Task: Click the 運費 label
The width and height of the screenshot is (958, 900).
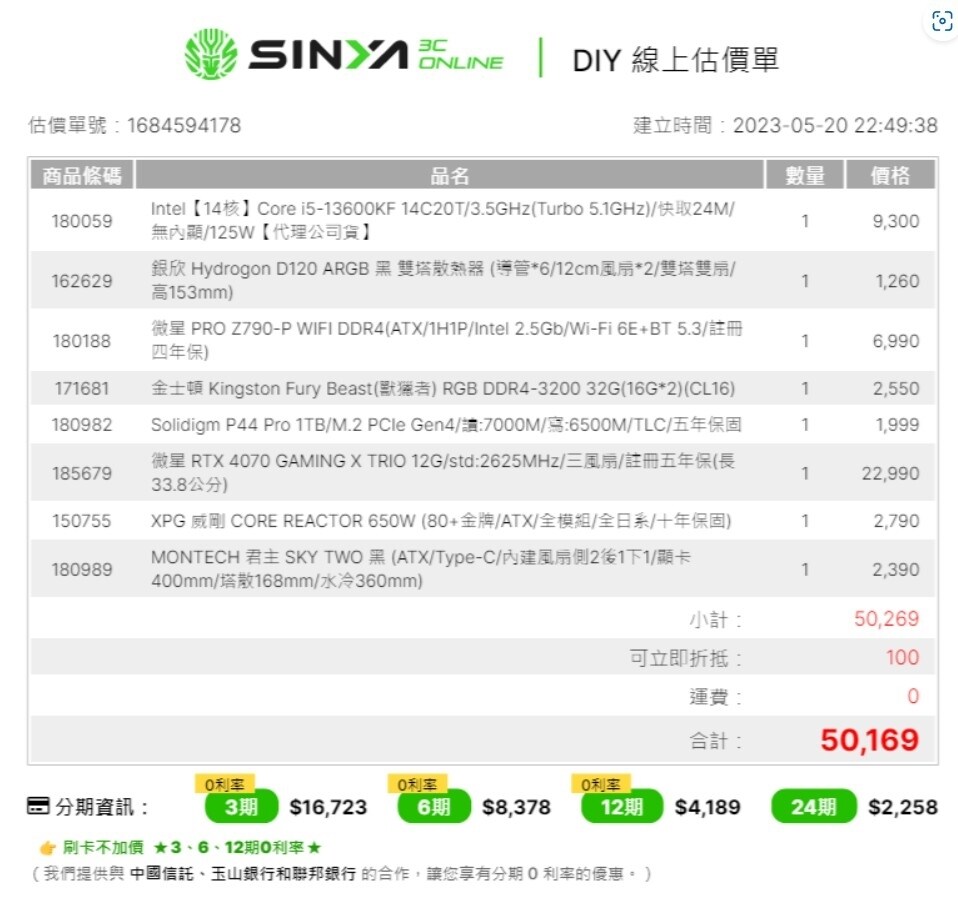Action: [715, 697]
